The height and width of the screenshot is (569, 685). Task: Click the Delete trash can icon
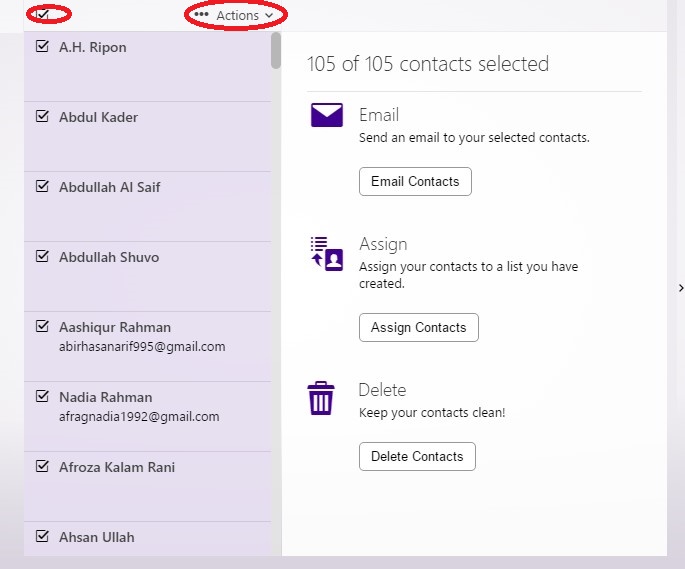[321, 398]
